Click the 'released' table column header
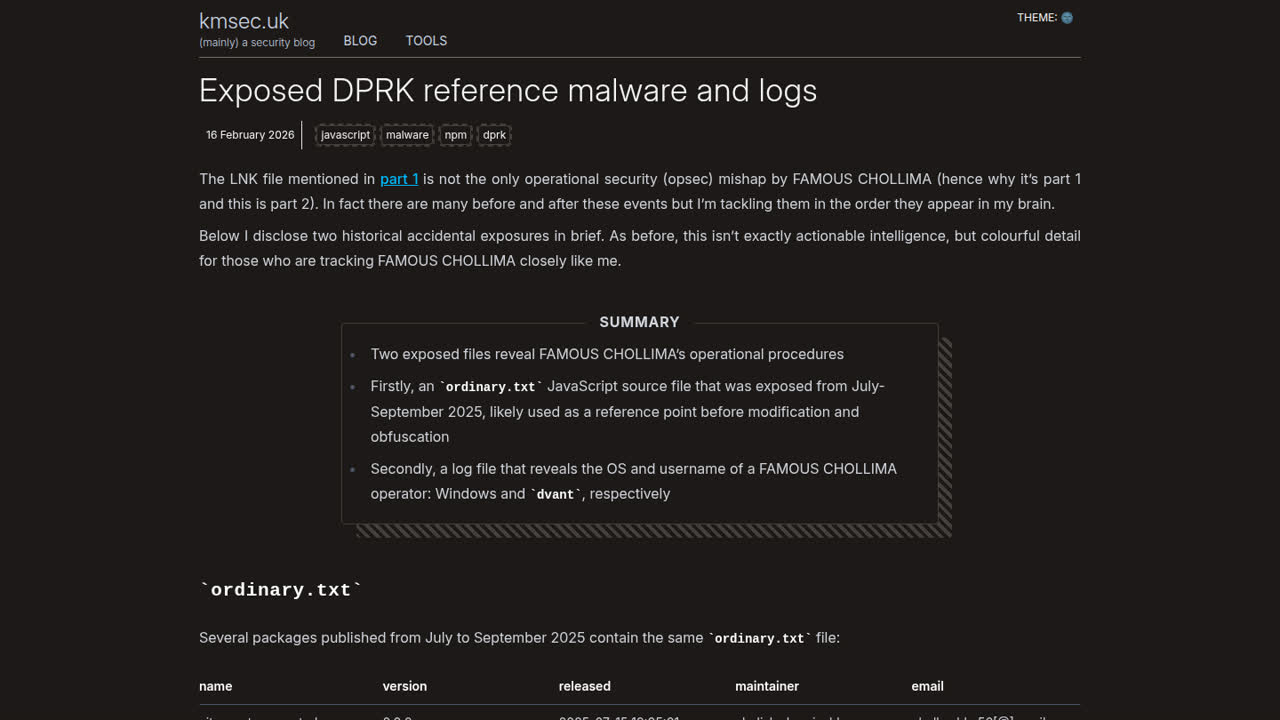This screenshot has height=720, width=1280. pos(585,686)
